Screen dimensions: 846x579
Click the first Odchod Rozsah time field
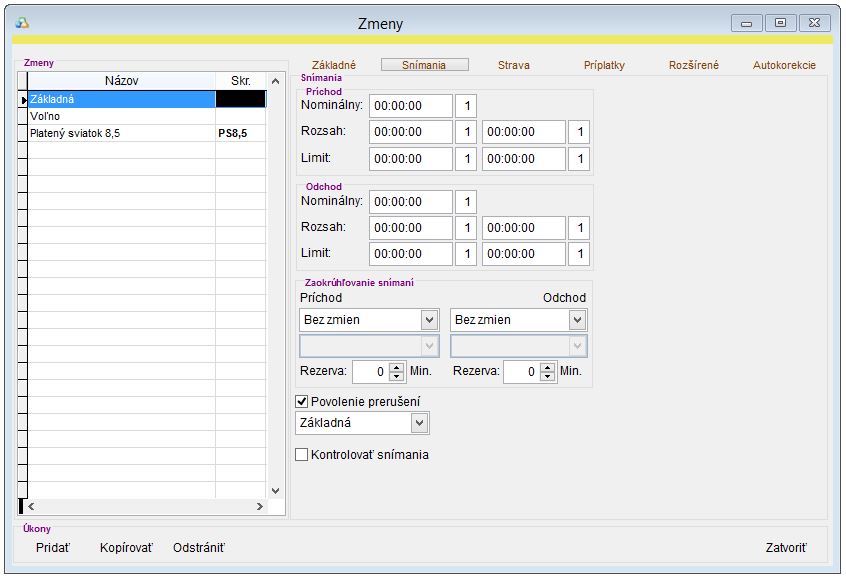tap(411, 228)
